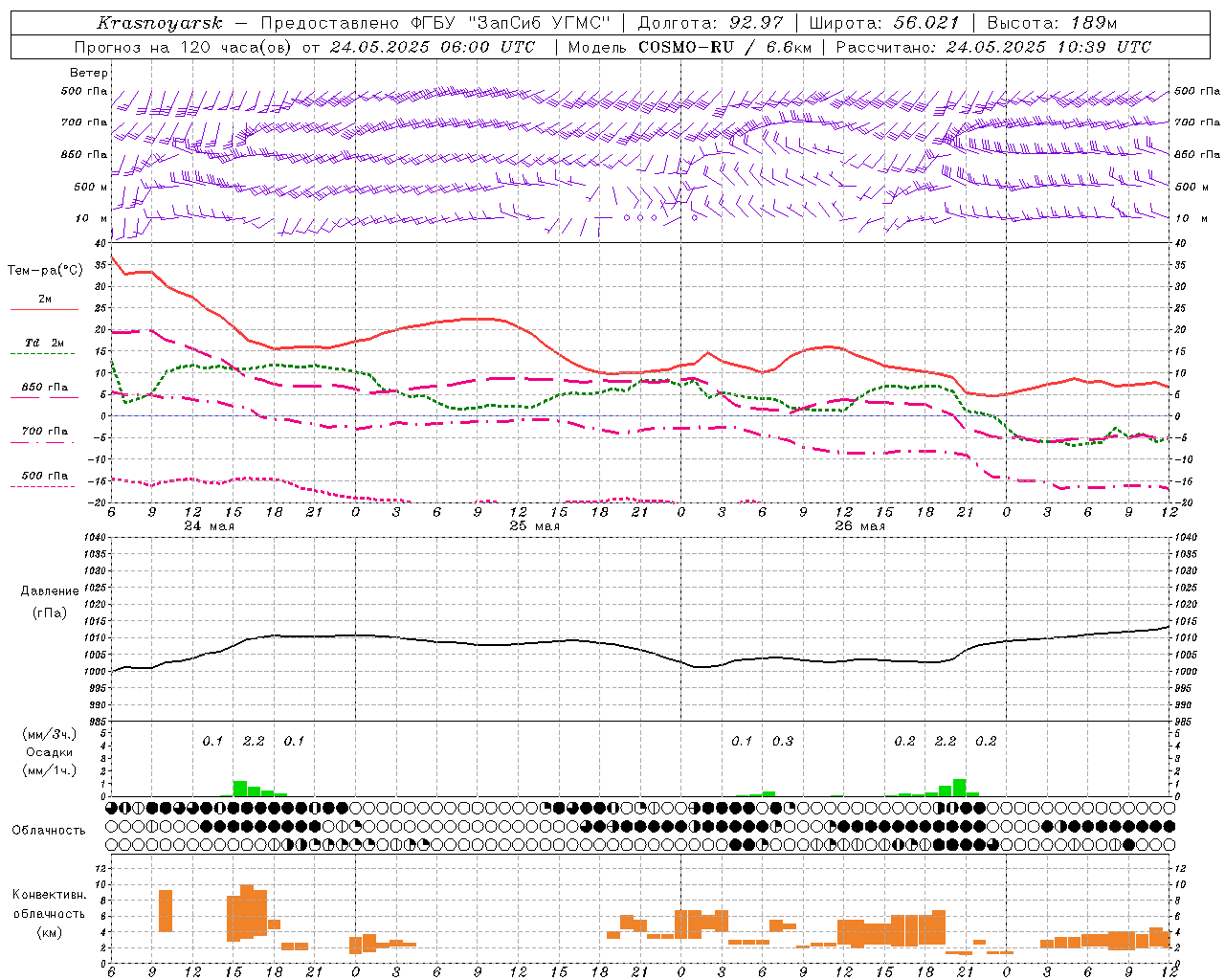This screenshot has width=1225, height=980.
Task: Click the Конвективн. облачность (км) label
Action: 49,913
